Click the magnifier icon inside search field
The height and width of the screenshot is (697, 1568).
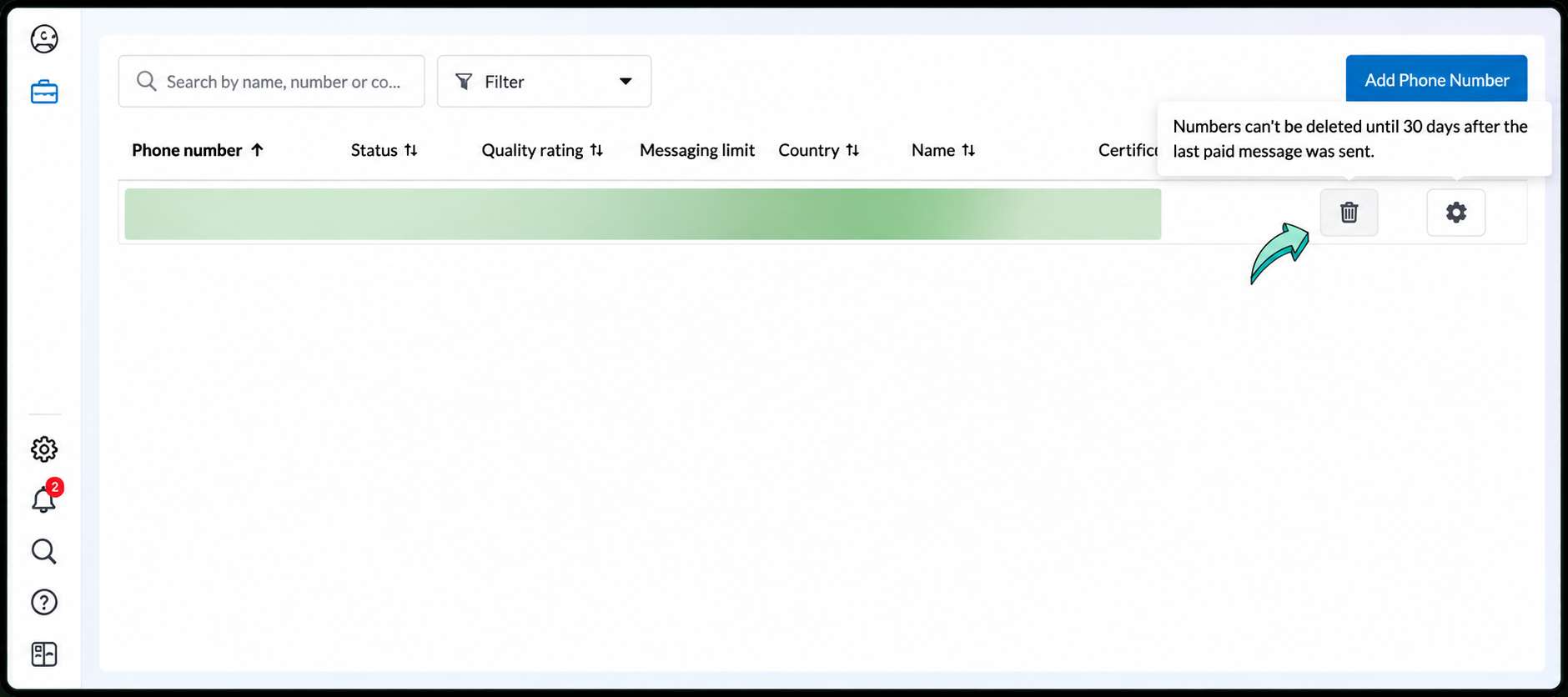(147, 81)
